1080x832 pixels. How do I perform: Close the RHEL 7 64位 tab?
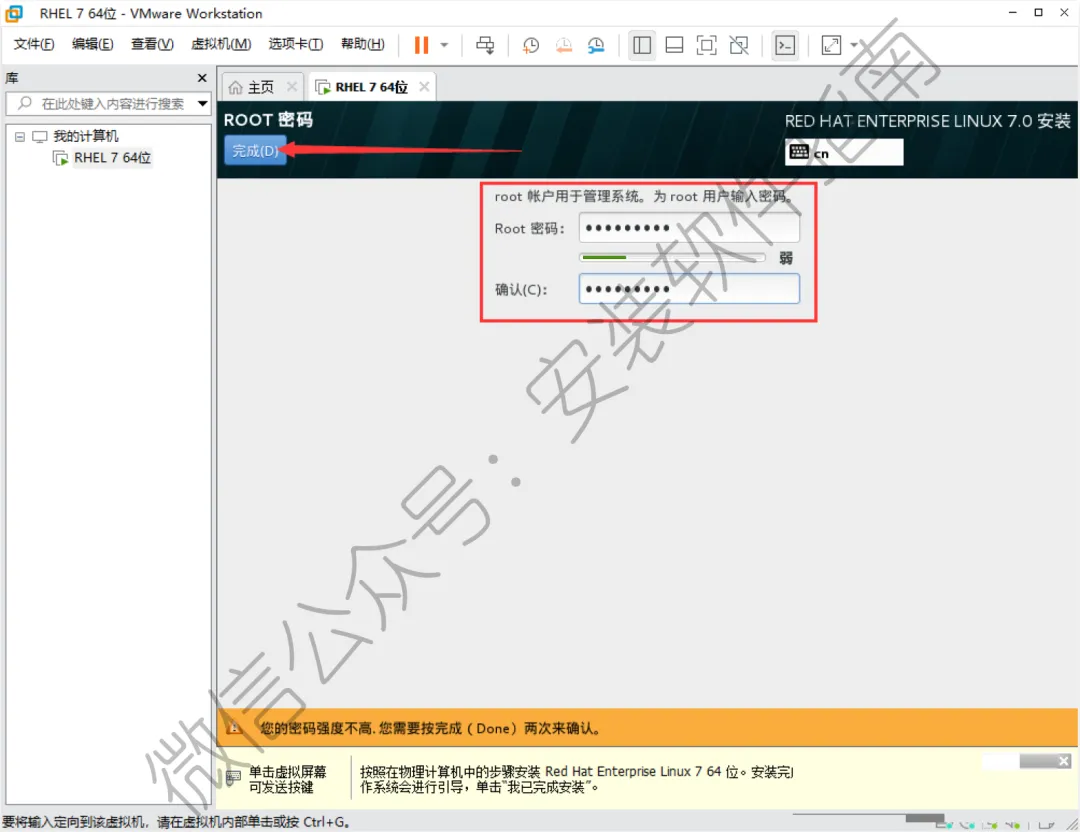click(424, 87)
